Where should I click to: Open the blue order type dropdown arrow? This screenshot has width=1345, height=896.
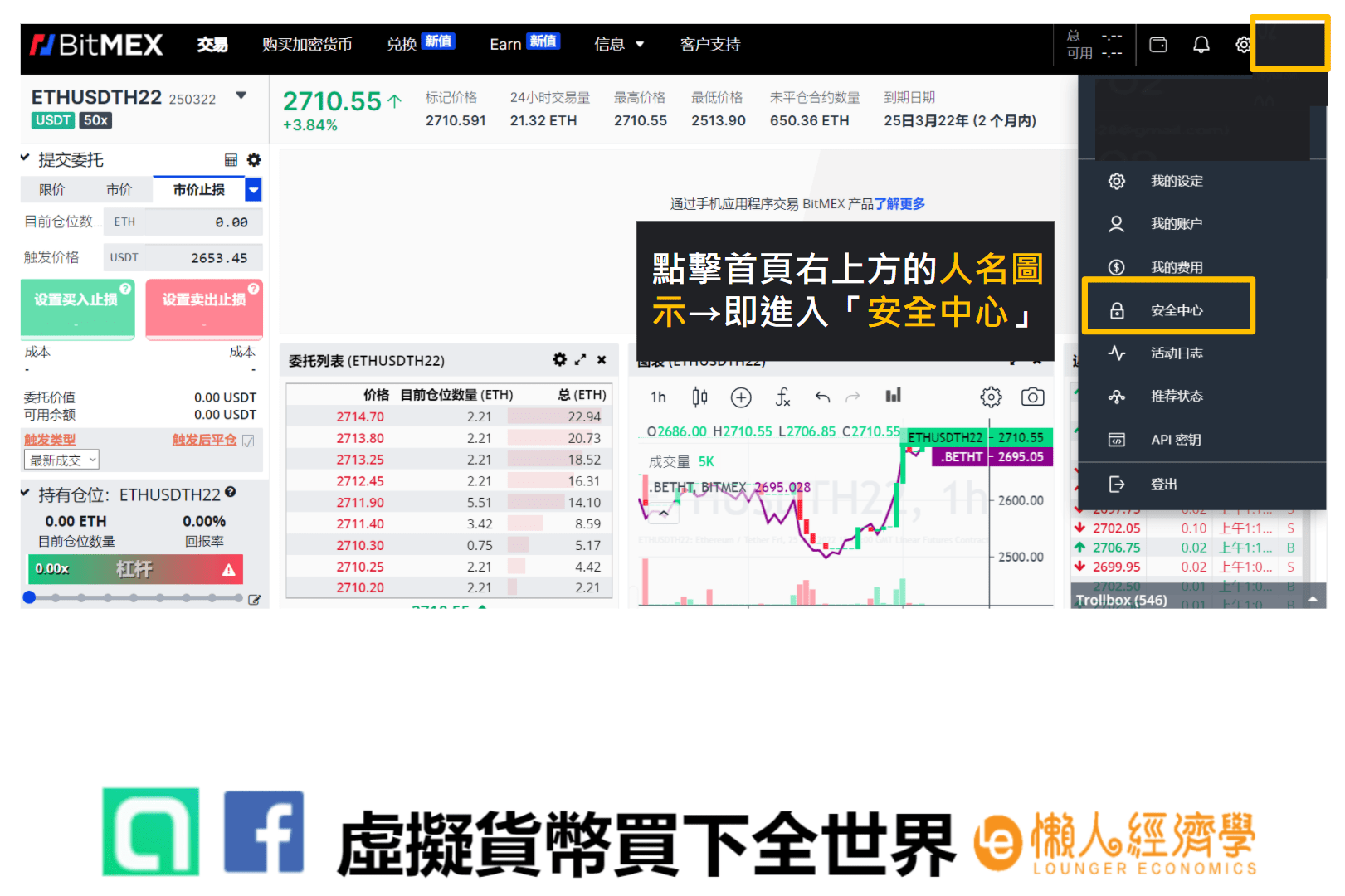(x=254, y=190)
